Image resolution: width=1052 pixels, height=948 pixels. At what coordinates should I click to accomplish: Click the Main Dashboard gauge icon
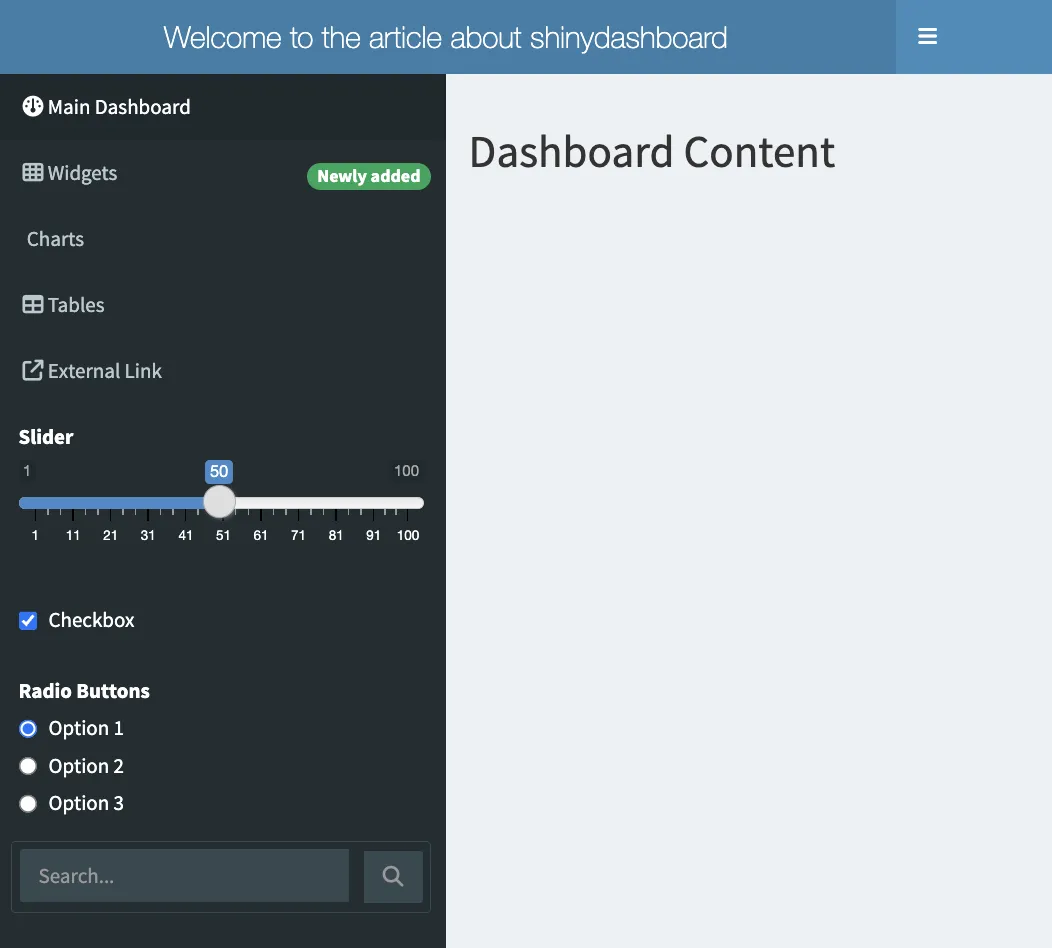click(x=32, y=107)
